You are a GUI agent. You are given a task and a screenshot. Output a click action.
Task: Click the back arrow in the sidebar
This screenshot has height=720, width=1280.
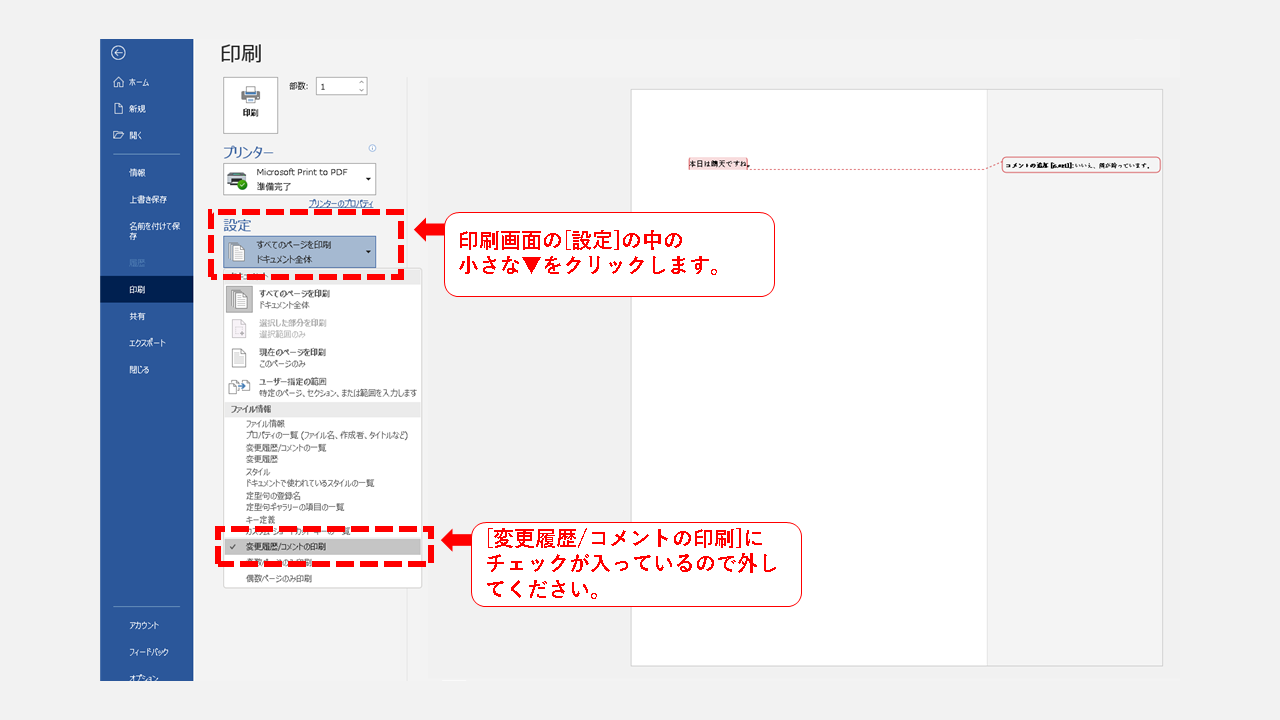pos(118,53)
